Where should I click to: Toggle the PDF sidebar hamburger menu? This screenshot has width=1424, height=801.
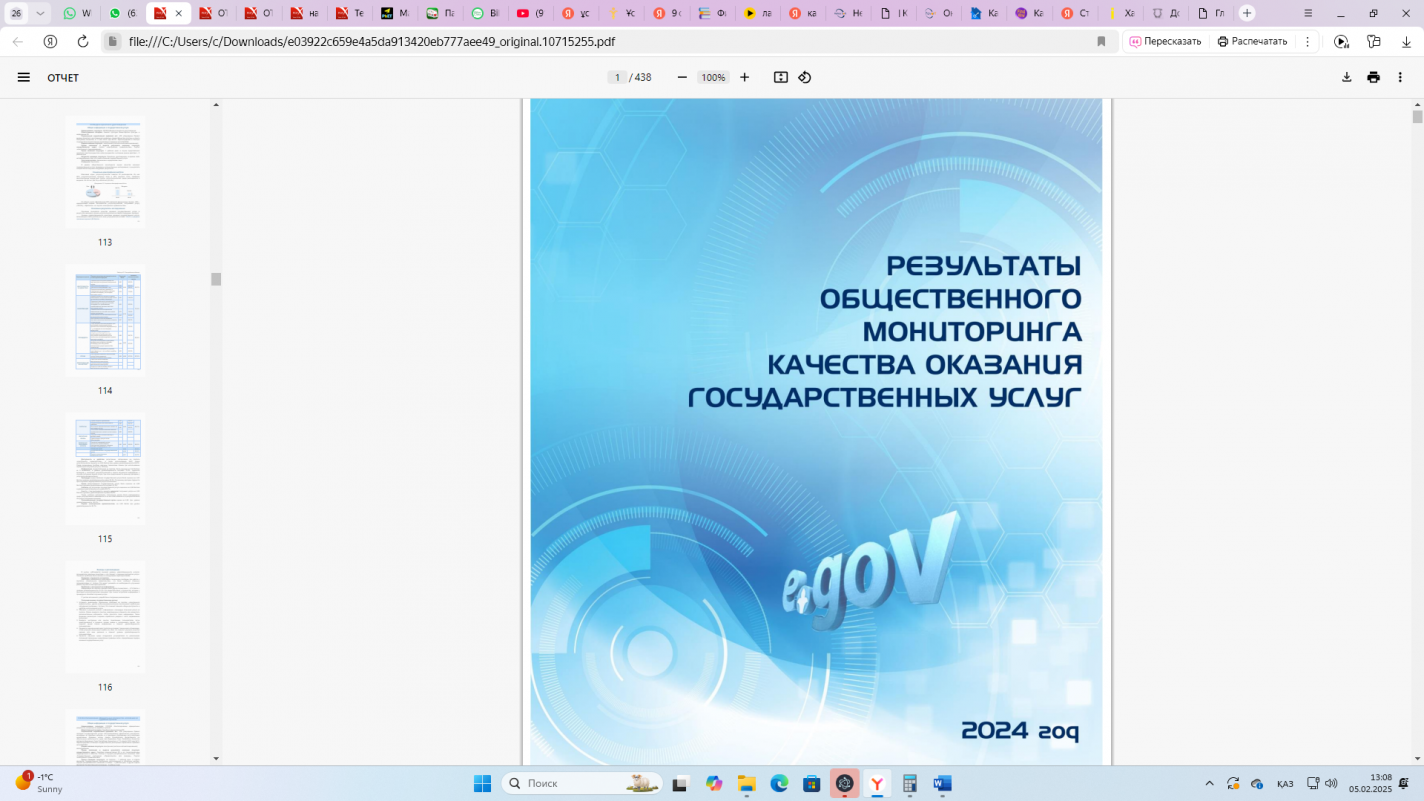[24, 77]
